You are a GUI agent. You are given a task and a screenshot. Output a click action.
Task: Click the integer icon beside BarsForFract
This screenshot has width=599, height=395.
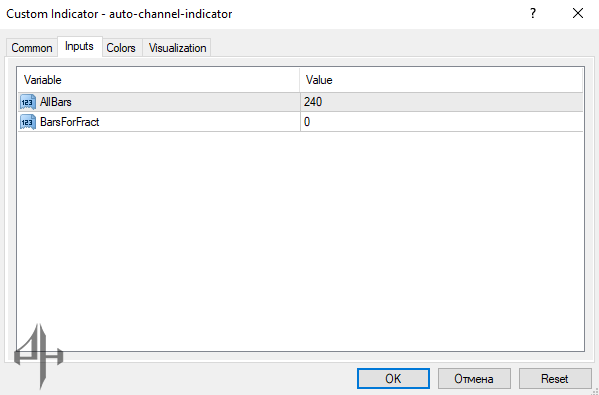coord(28,122)
